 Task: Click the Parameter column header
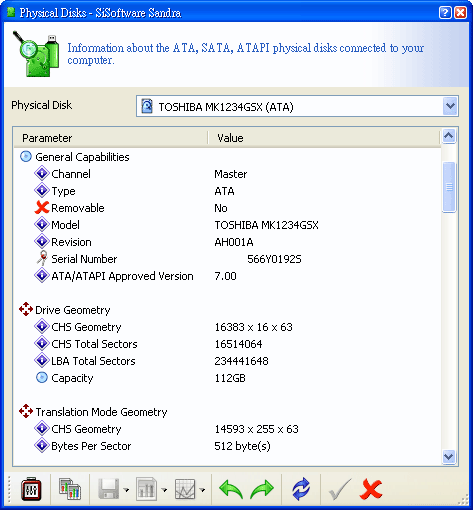pos(110,138)
